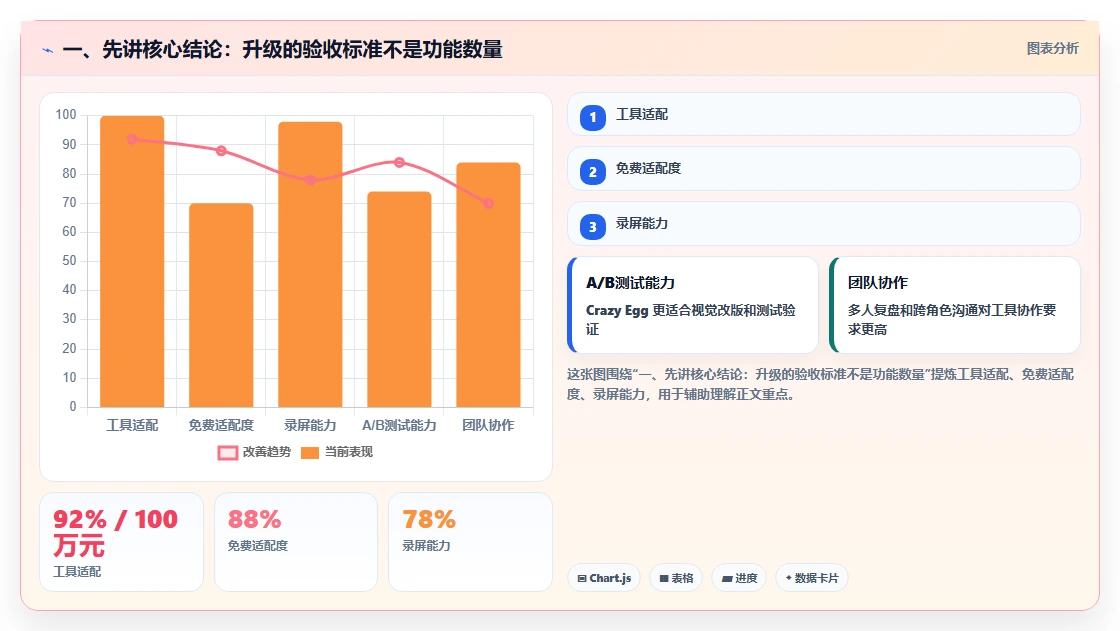
Task: Click the 进度 tag
Action: coord(739,578)
